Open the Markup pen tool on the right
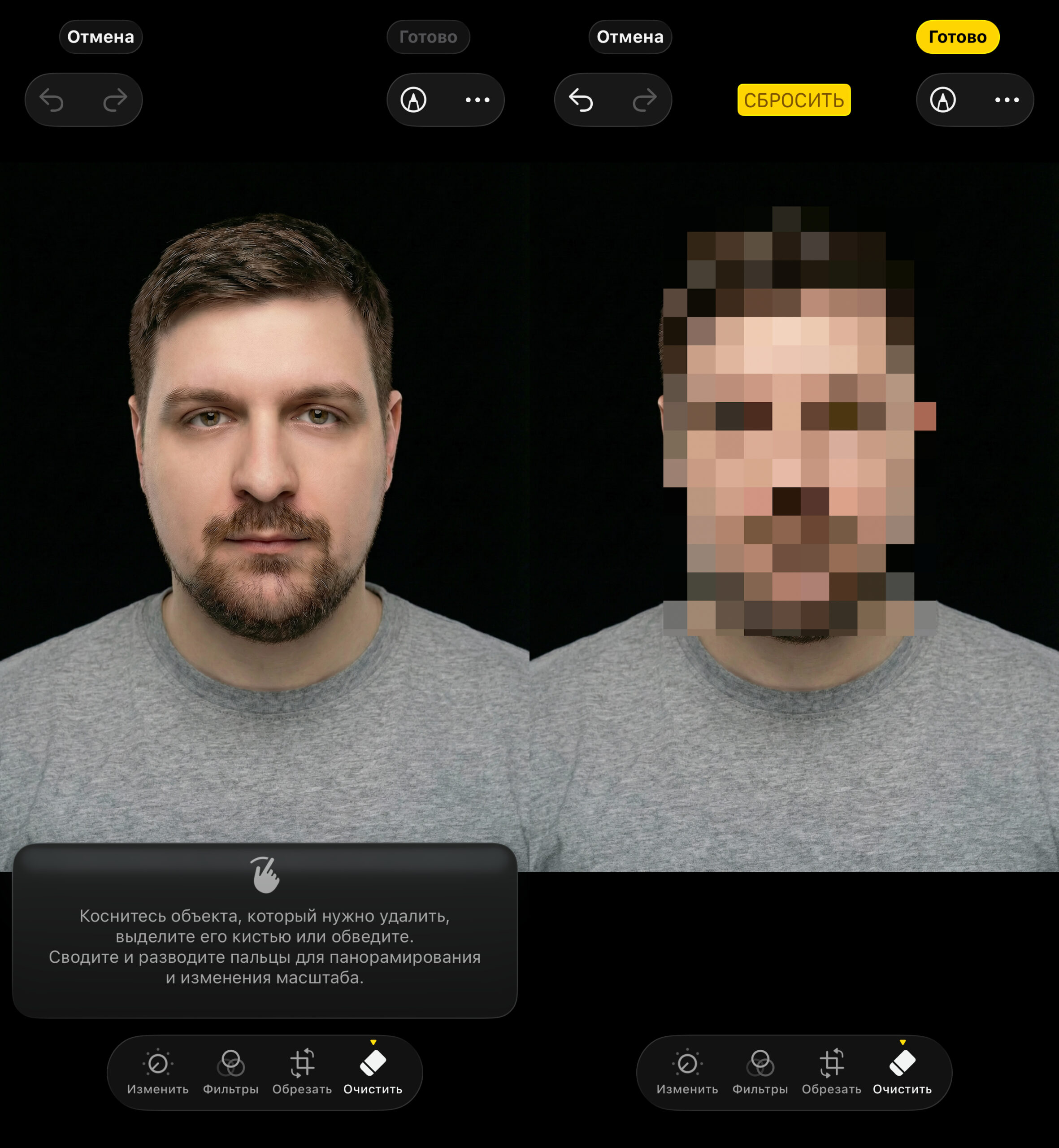The image size is (1059, 1148). click(x=943, y=99)
